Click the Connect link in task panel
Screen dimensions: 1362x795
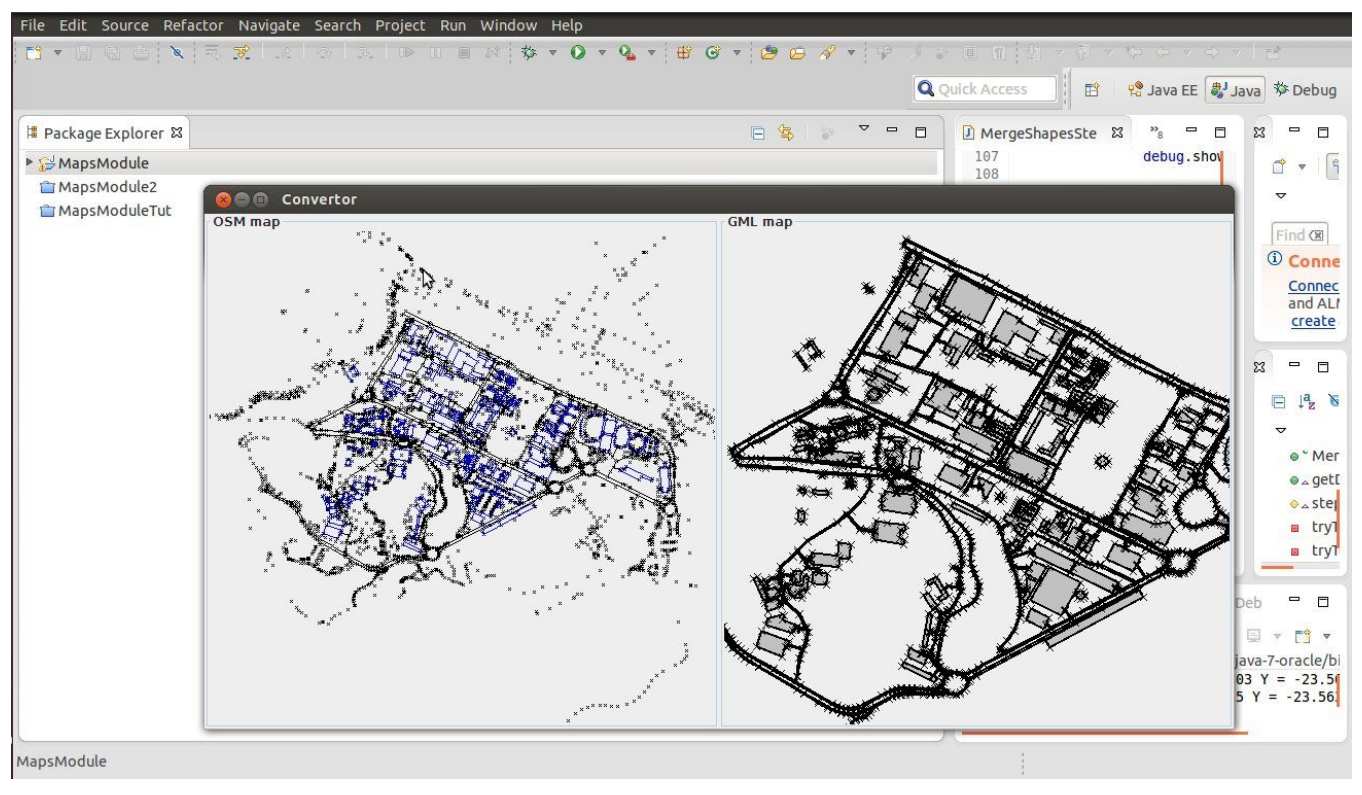pyautogui.click(x=1313, y=285)
